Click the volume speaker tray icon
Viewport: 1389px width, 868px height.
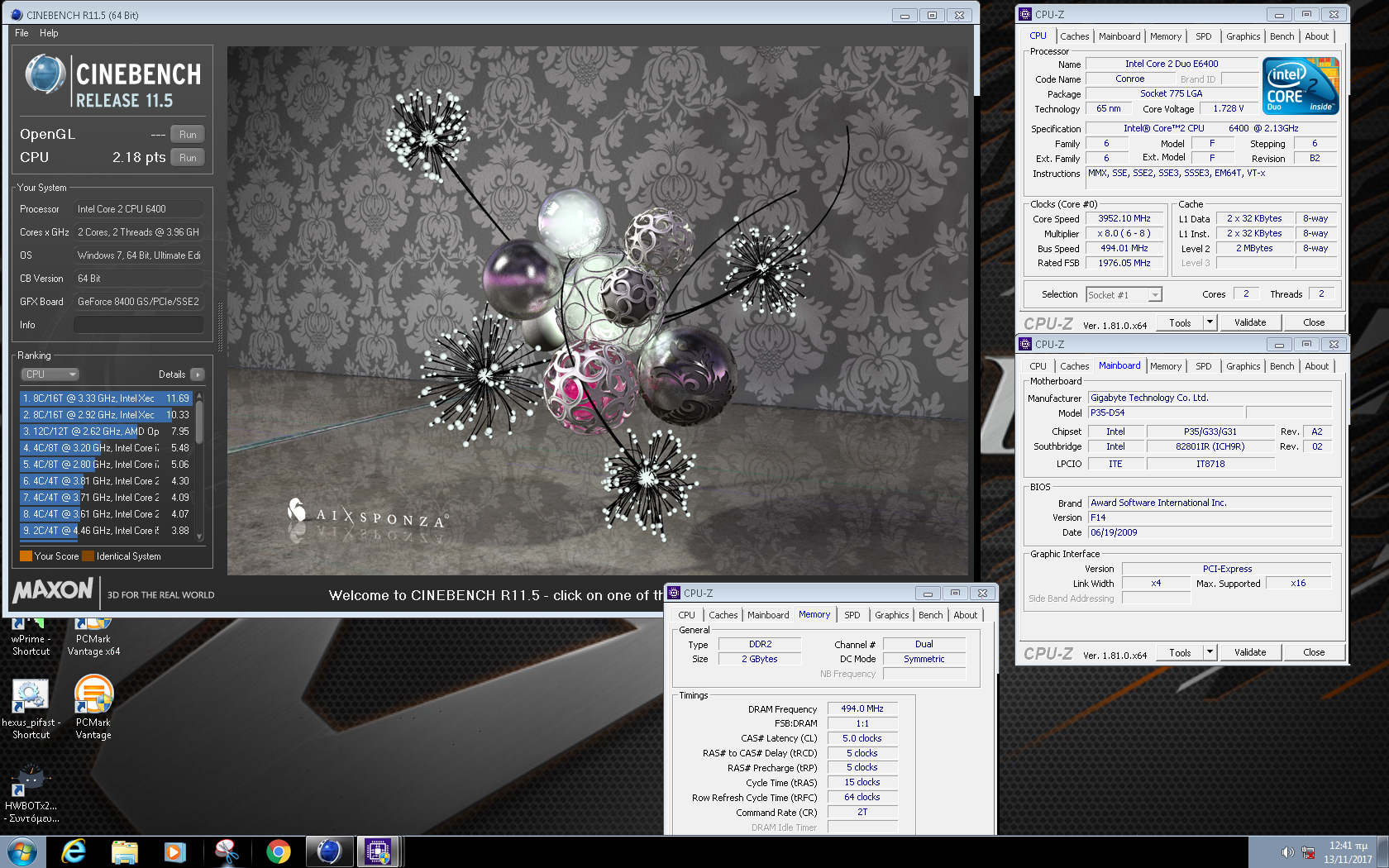[1287, 852]
